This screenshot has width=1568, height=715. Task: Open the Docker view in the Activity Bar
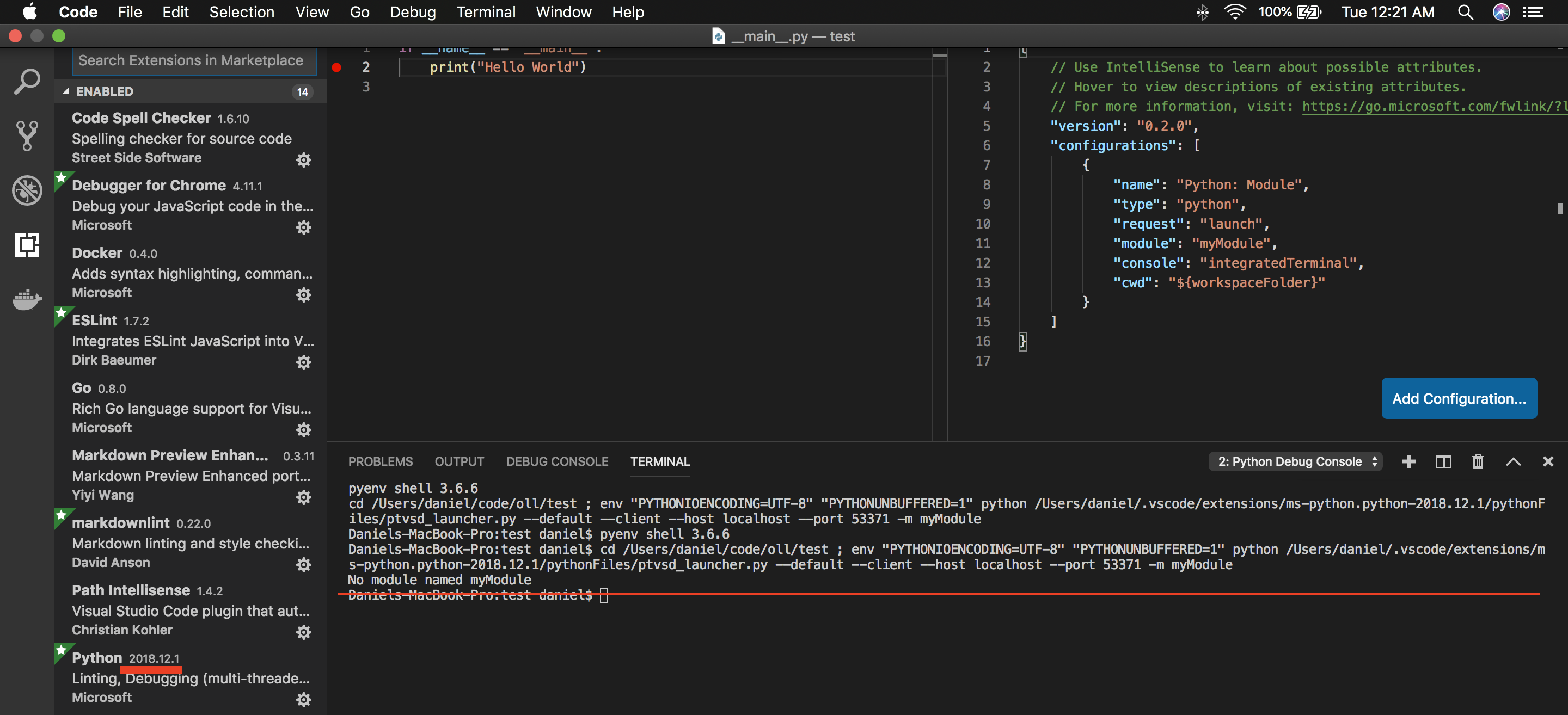tap(27, 299)
